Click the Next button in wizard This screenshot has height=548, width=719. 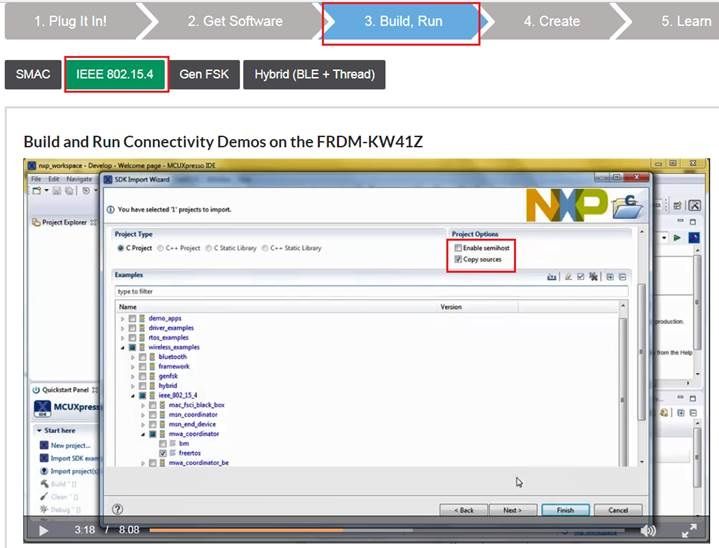(513, 510)
